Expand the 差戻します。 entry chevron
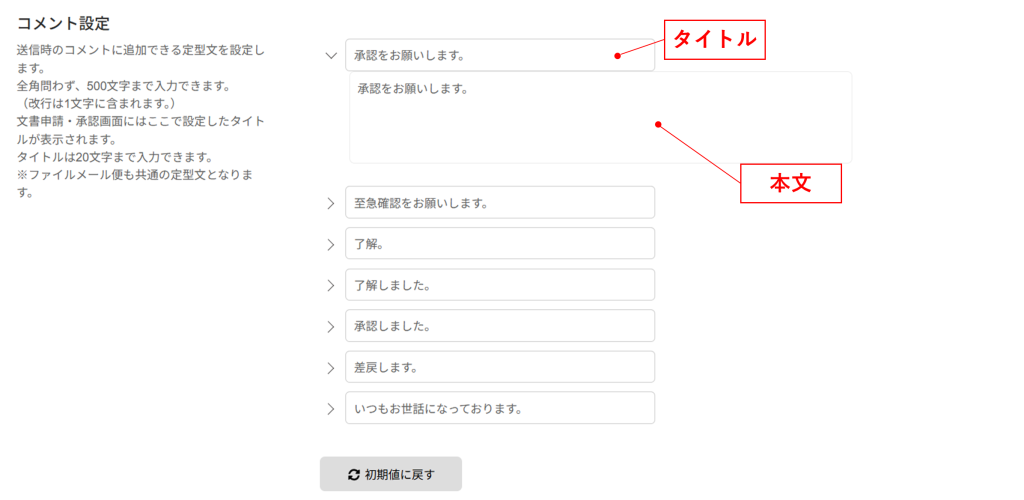 330,368
